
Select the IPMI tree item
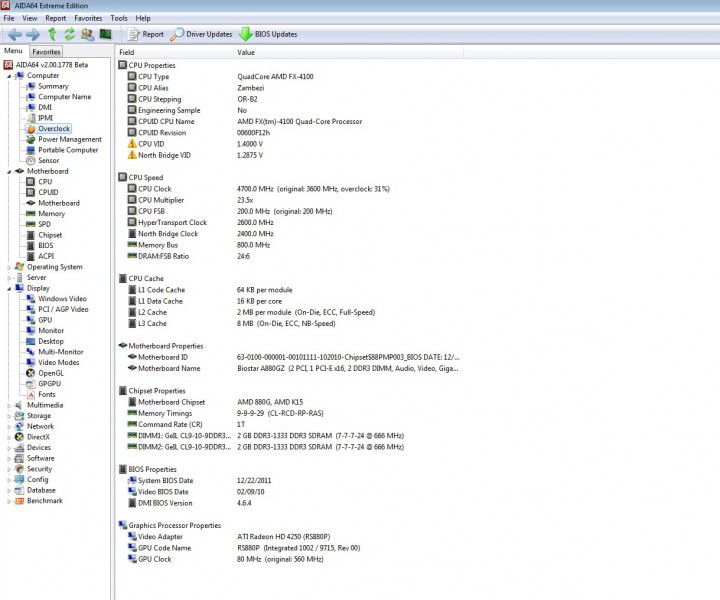45,118
